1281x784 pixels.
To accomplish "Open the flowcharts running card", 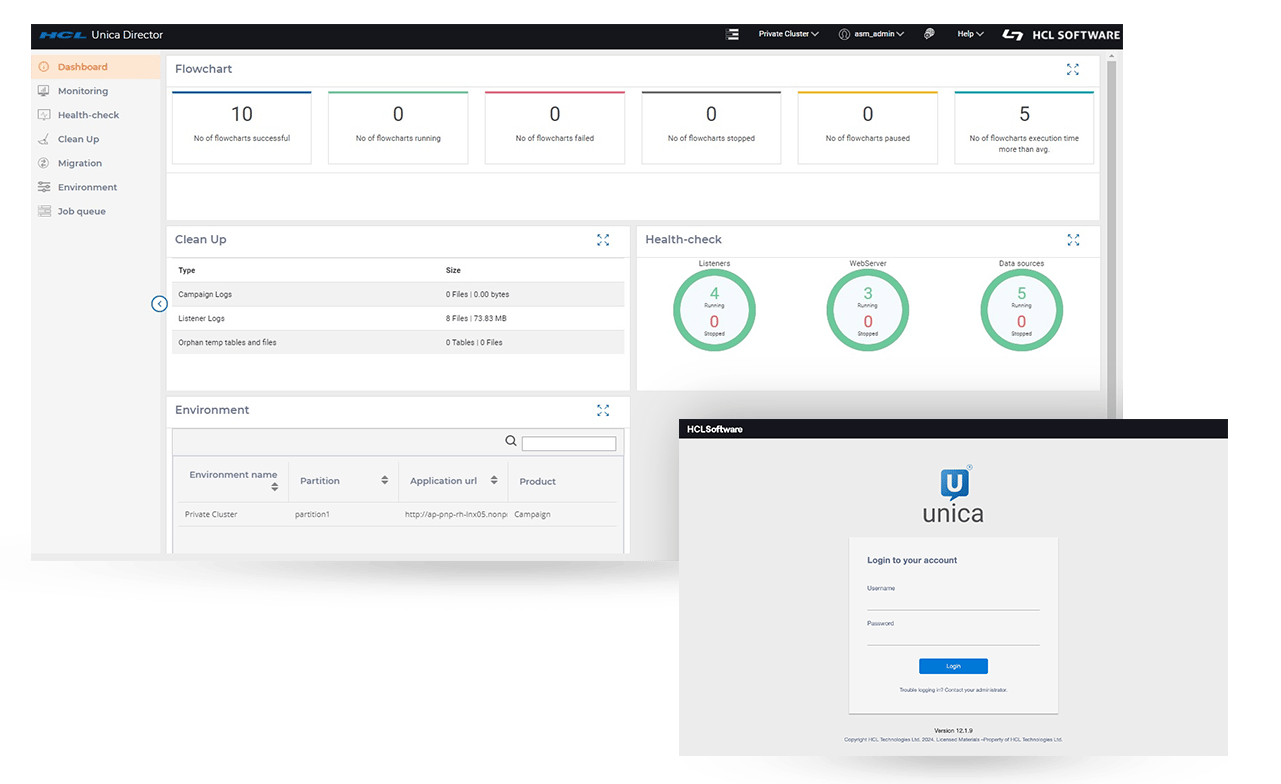I will click(x=398, y=127).
